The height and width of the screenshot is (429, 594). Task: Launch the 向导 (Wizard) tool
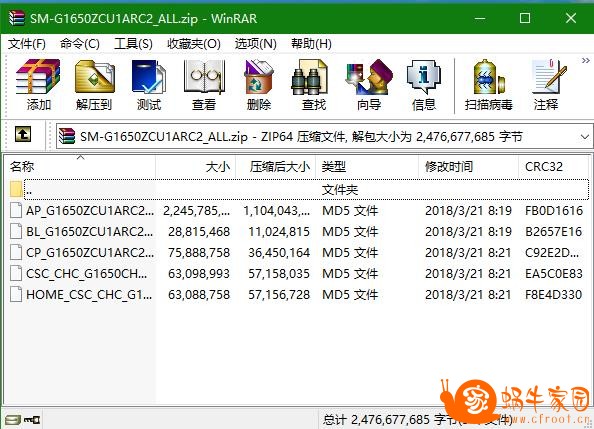pyautogui.click(x=369, y=85)
